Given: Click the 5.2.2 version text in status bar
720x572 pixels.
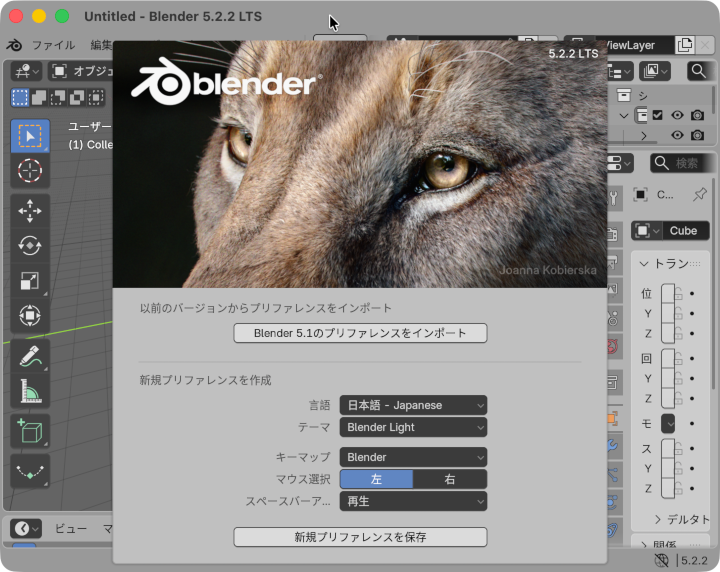Looking at the screenshot, I should click(694, 561).
